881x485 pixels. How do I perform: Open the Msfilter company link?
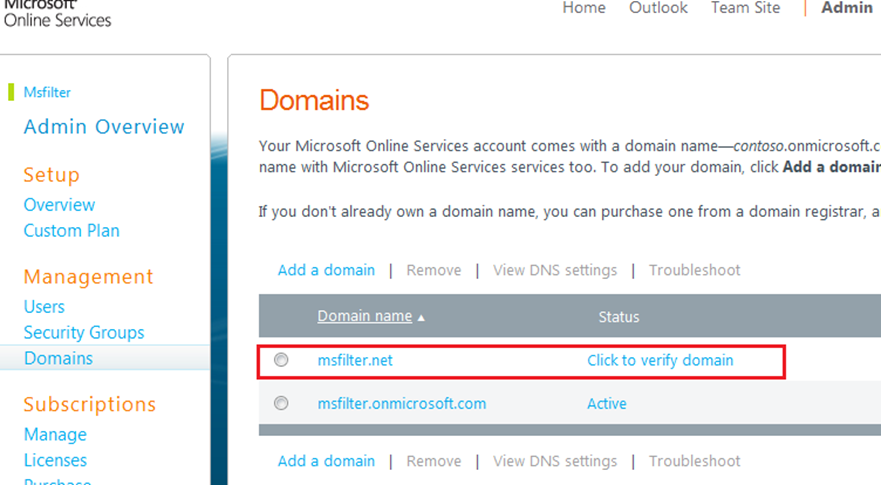coord(47,92)
